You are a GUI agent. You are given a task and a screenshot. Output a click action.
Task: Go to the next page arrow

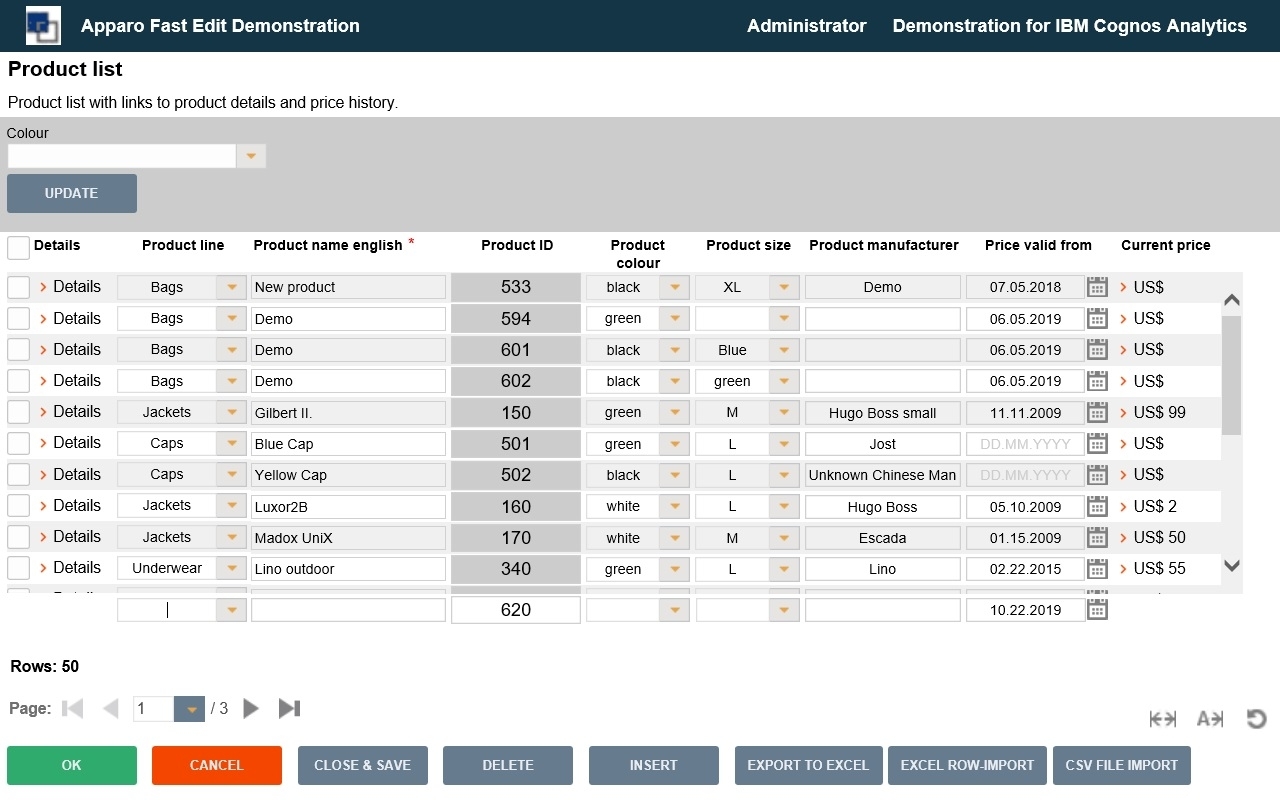coord(251,709)
